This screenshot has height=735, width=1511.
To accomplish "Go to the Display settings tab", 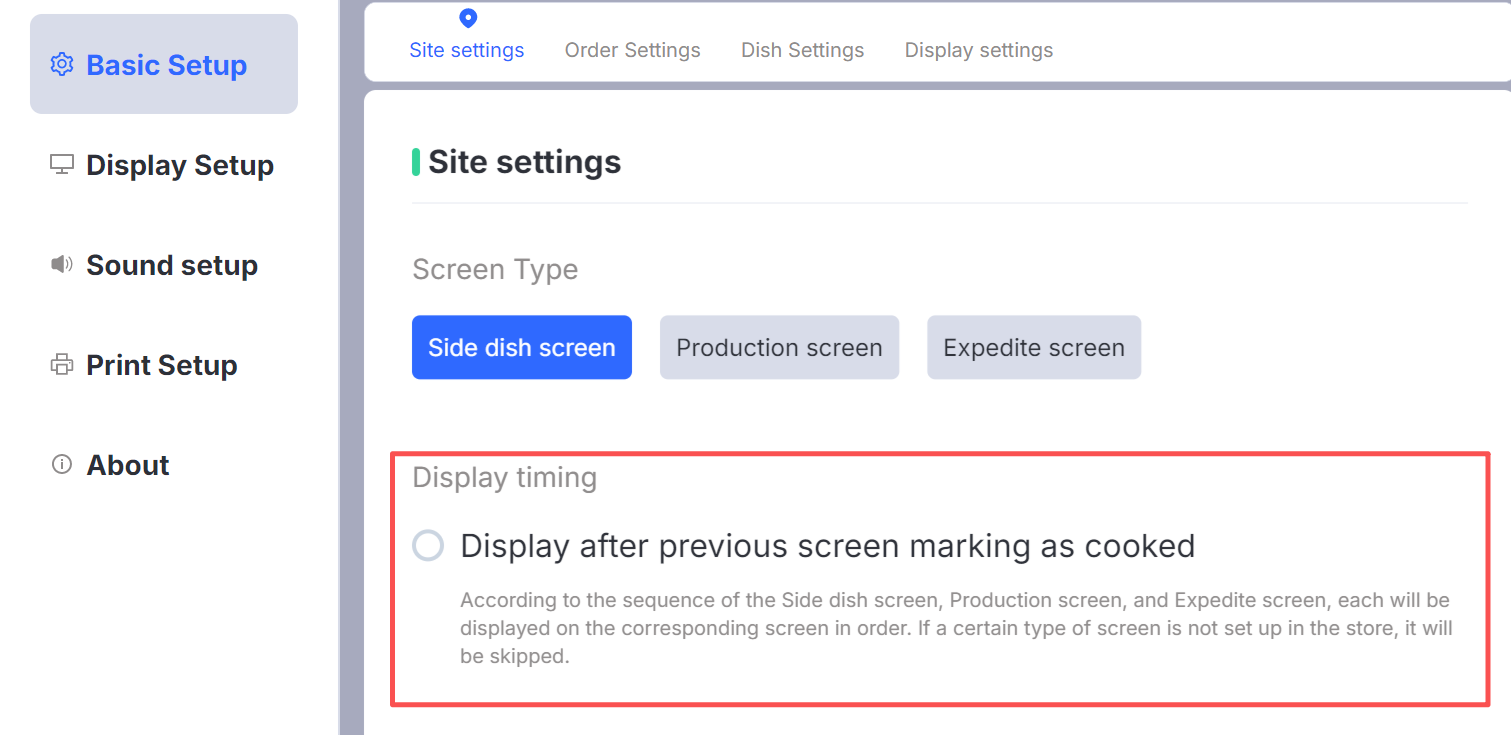I will (978, 50).
